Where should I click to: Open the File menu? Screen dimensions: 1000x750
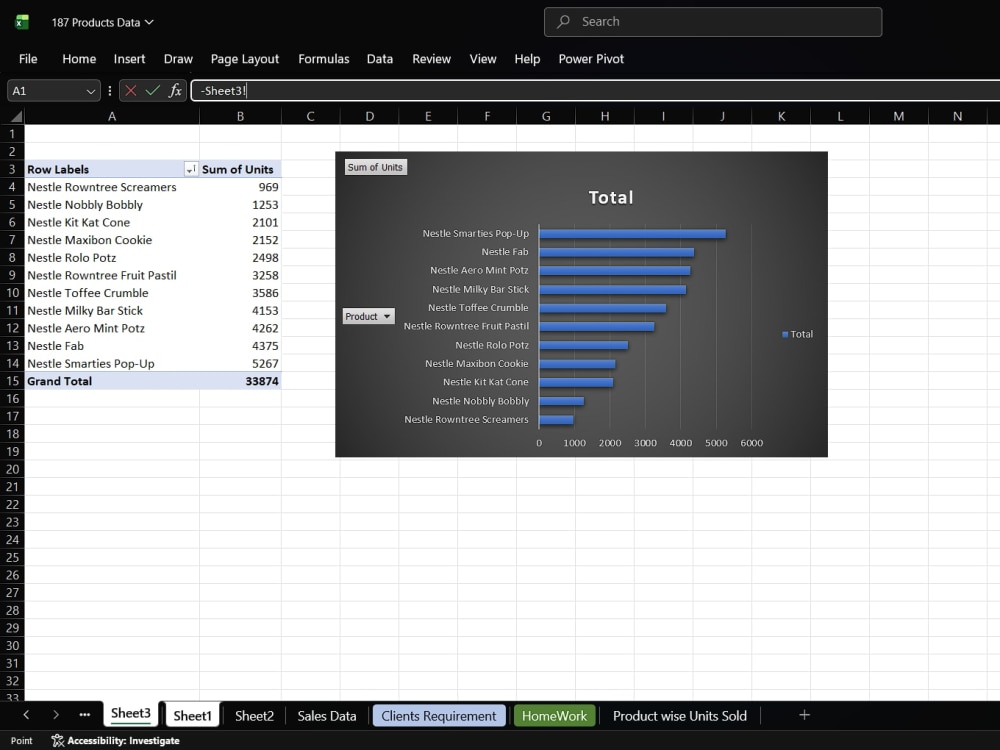[x=28, y=59]
